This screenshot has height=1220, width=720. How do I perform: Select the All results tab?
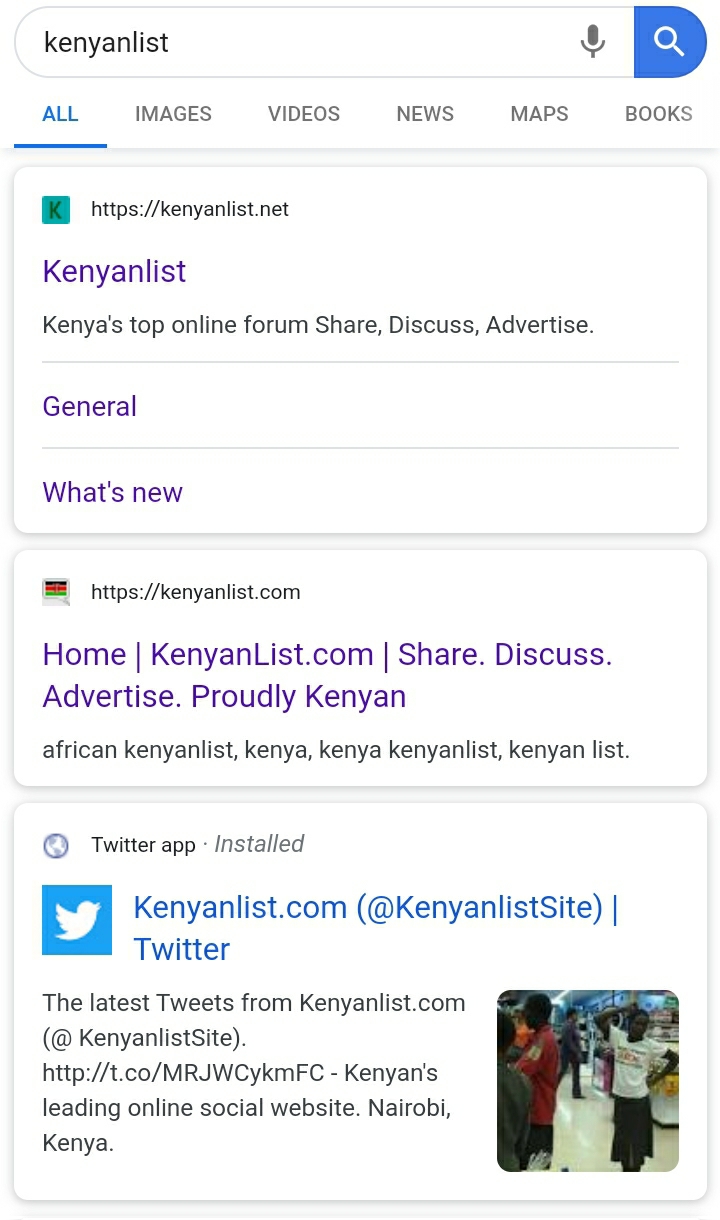(60, 114)
